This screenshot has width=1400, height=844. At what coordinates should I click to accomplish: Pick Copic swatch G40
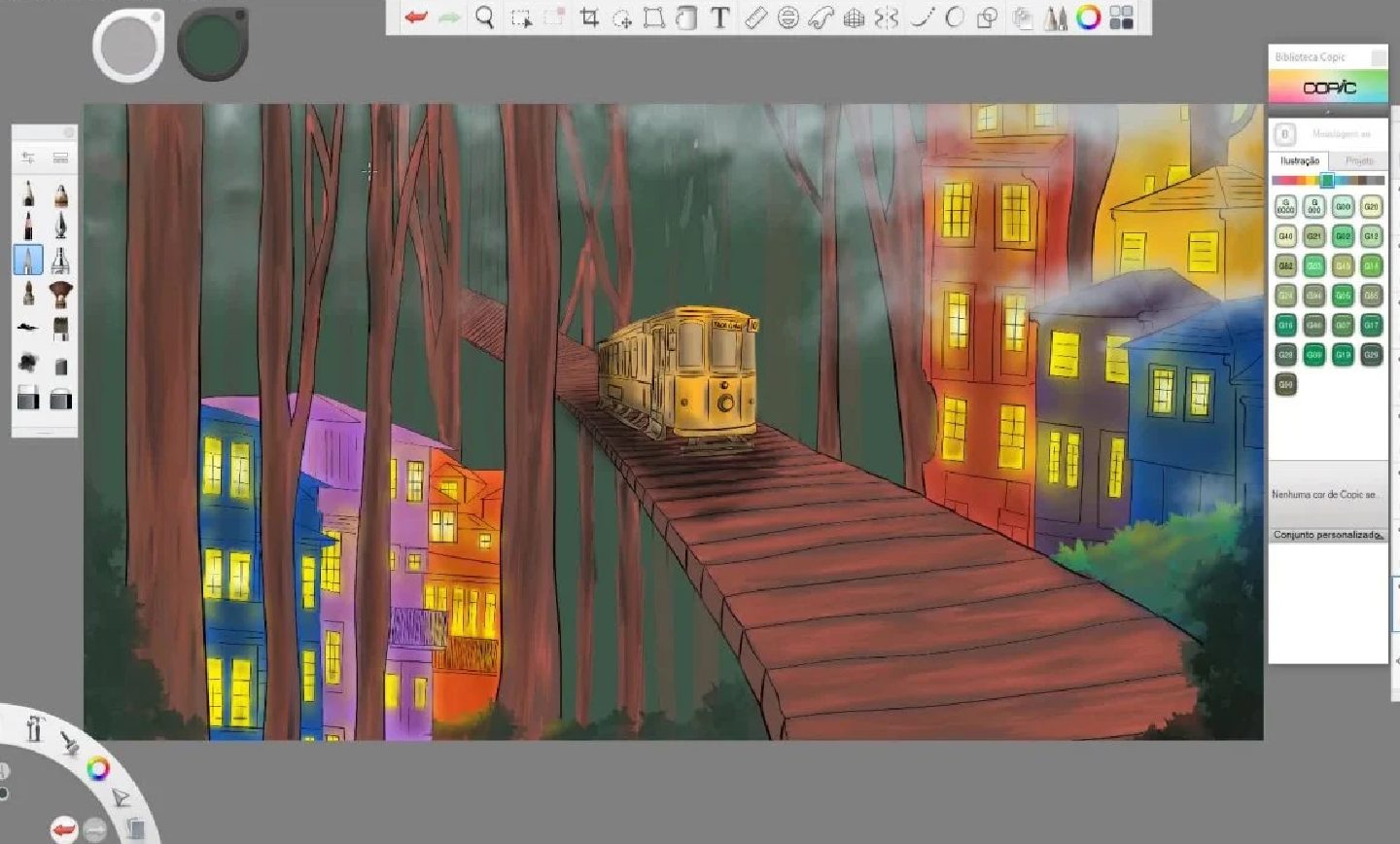click(x=1285, y=236)
